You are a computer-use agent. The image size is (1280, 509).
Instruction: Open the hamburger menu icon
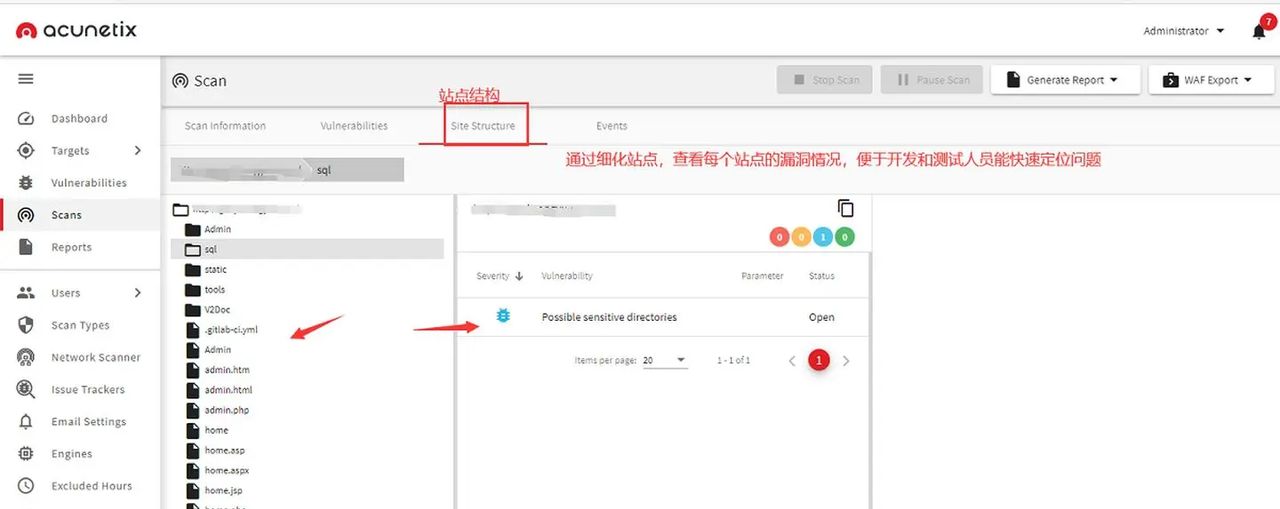point(26,79)
